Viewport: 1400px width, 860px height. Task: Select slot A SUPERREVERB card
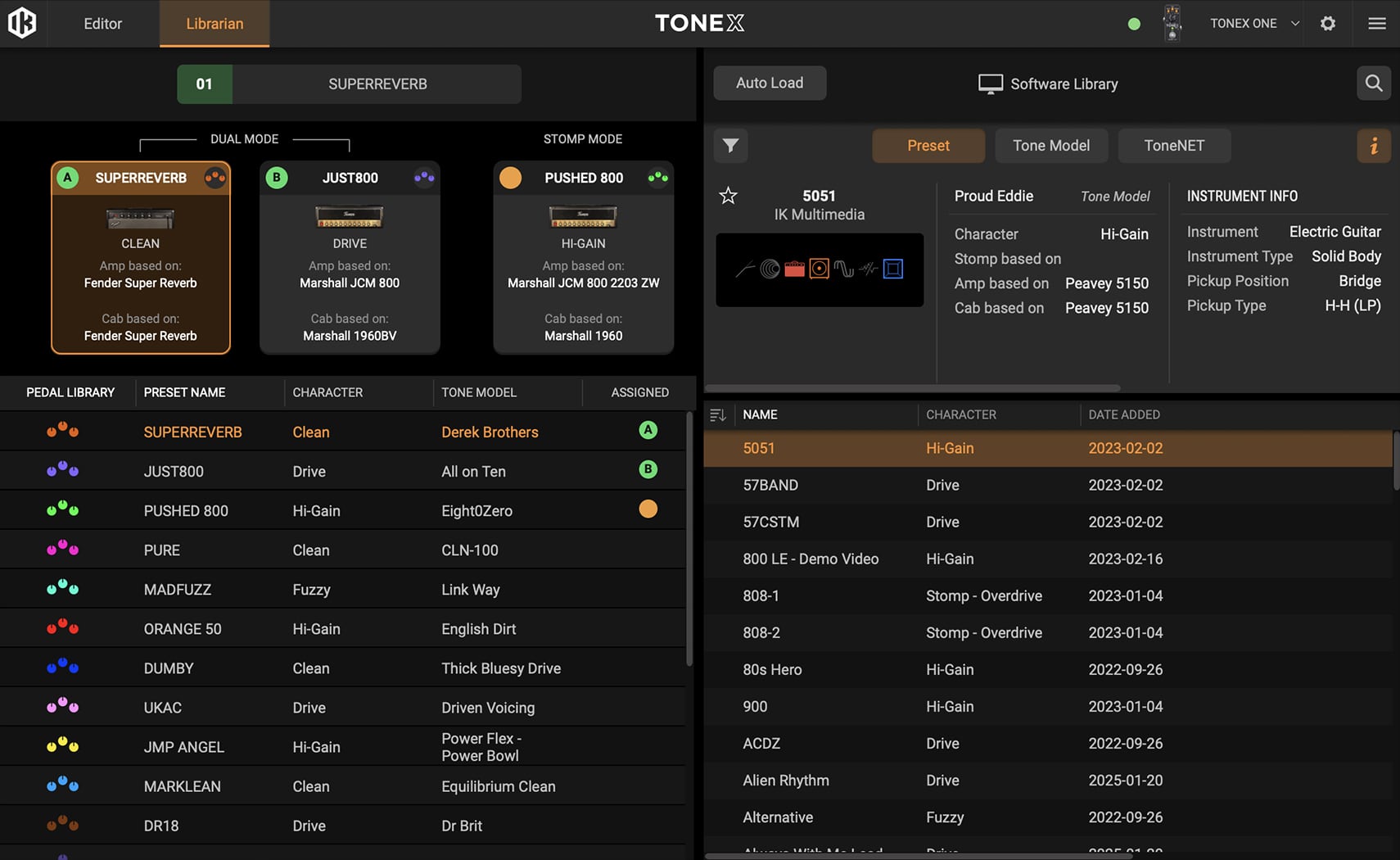tap(141, 258)
